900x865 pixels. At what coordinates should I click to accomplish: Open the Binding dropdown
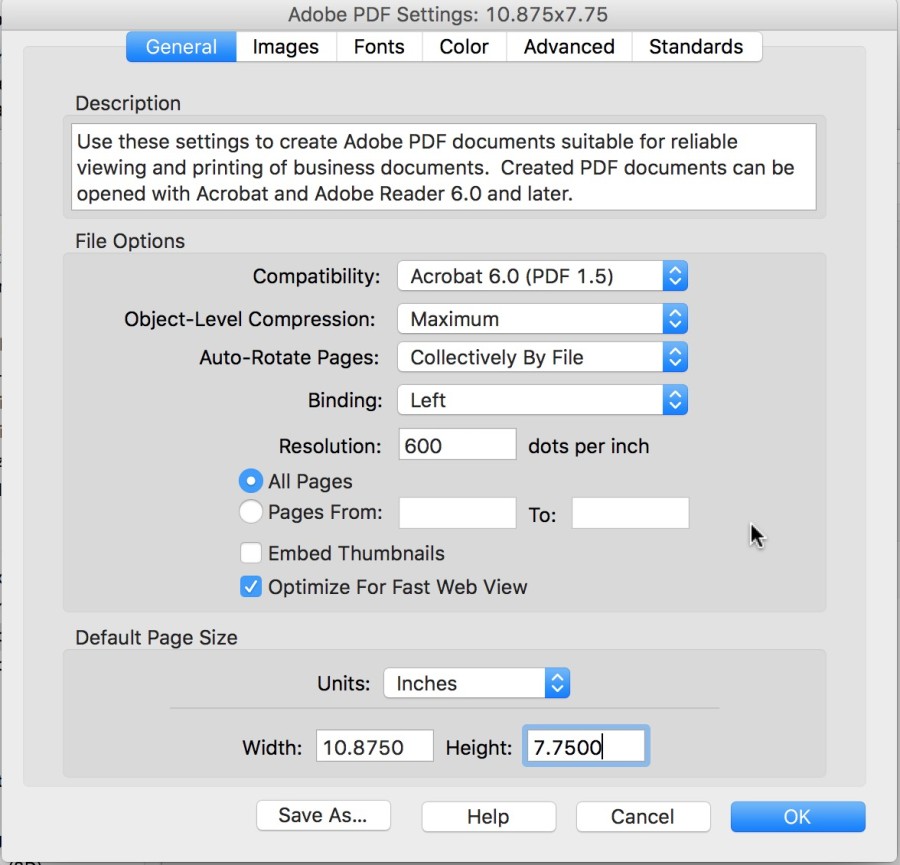click(x=542, y=399)
